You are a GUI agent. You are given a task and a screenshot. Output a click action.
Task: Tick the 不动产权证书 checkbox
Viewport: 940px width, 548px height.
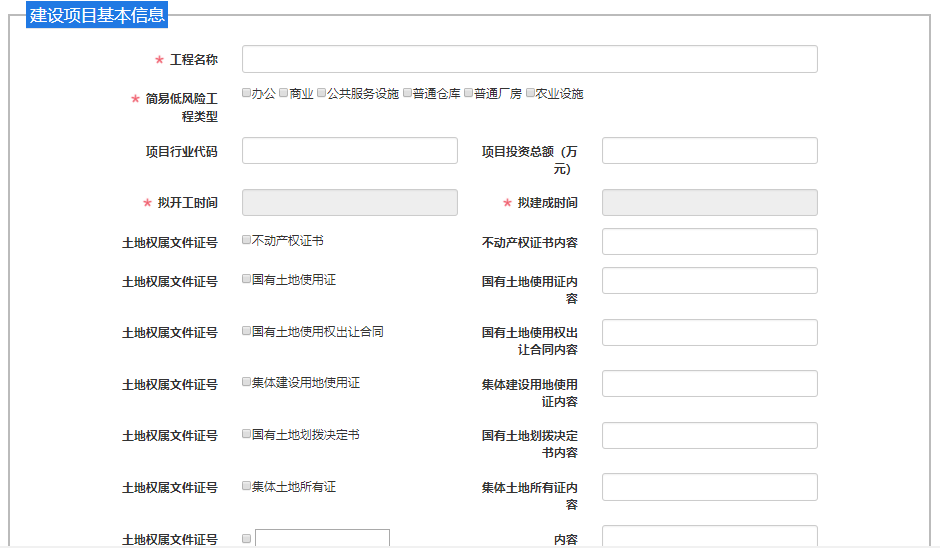point(246,240)
